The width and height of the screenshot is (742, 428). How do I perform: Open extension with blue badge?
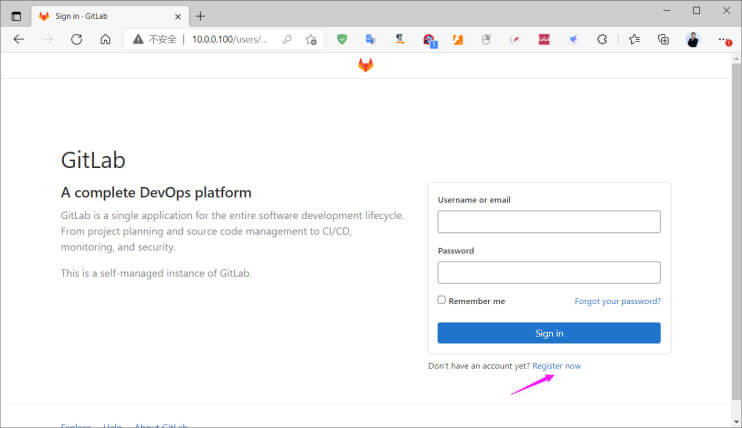coord(430,40)
